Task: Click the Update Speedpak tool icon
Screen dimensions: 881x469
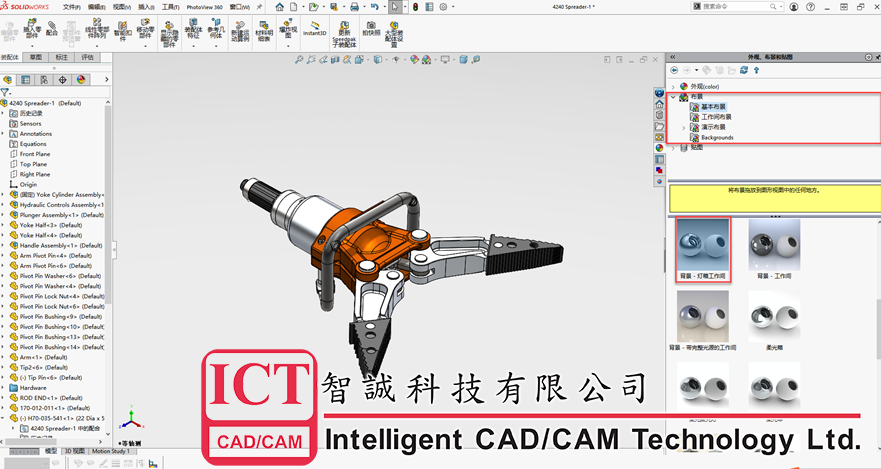Action: click(345, 32)
